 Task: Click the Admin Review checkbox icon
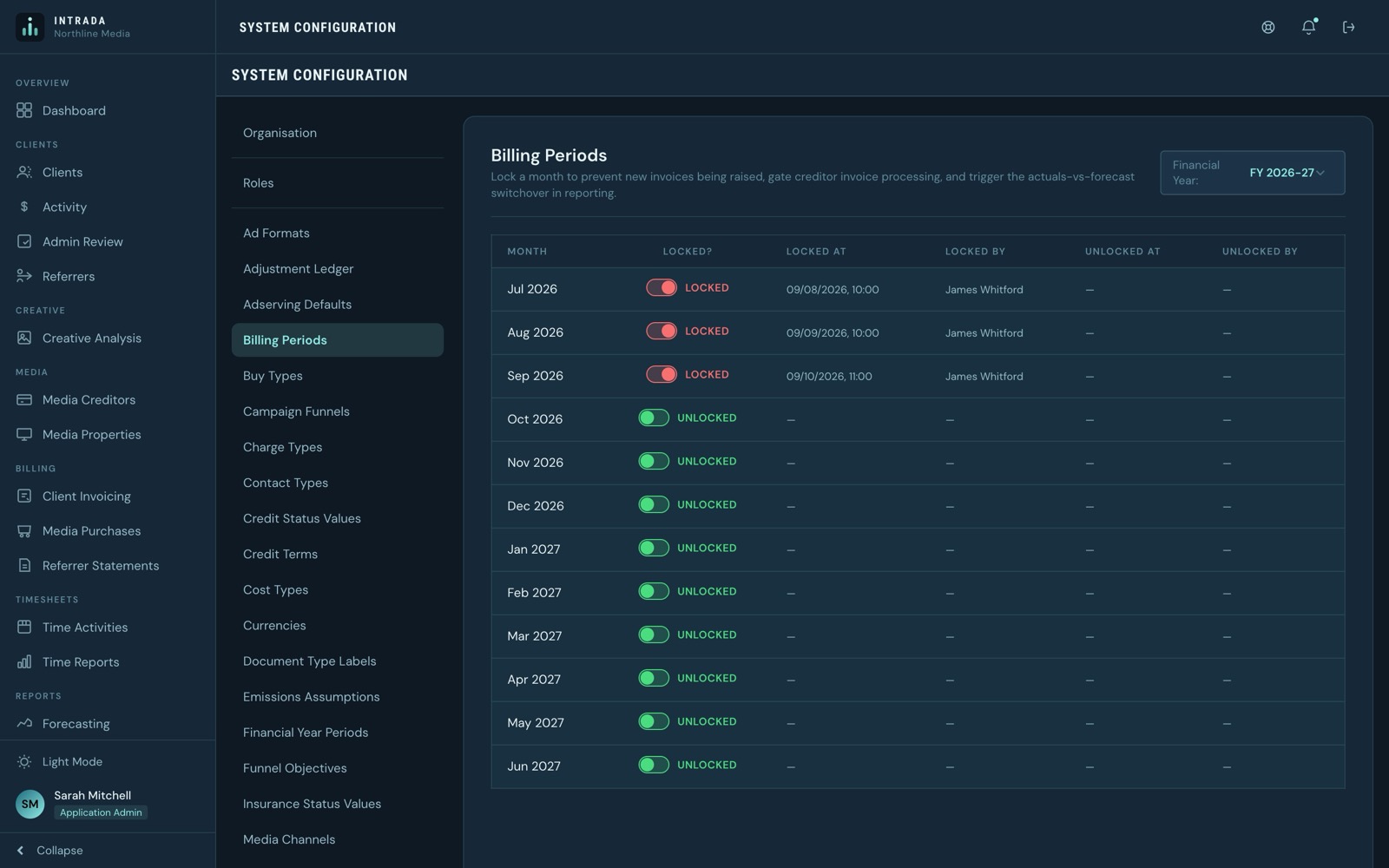(24, 241)
